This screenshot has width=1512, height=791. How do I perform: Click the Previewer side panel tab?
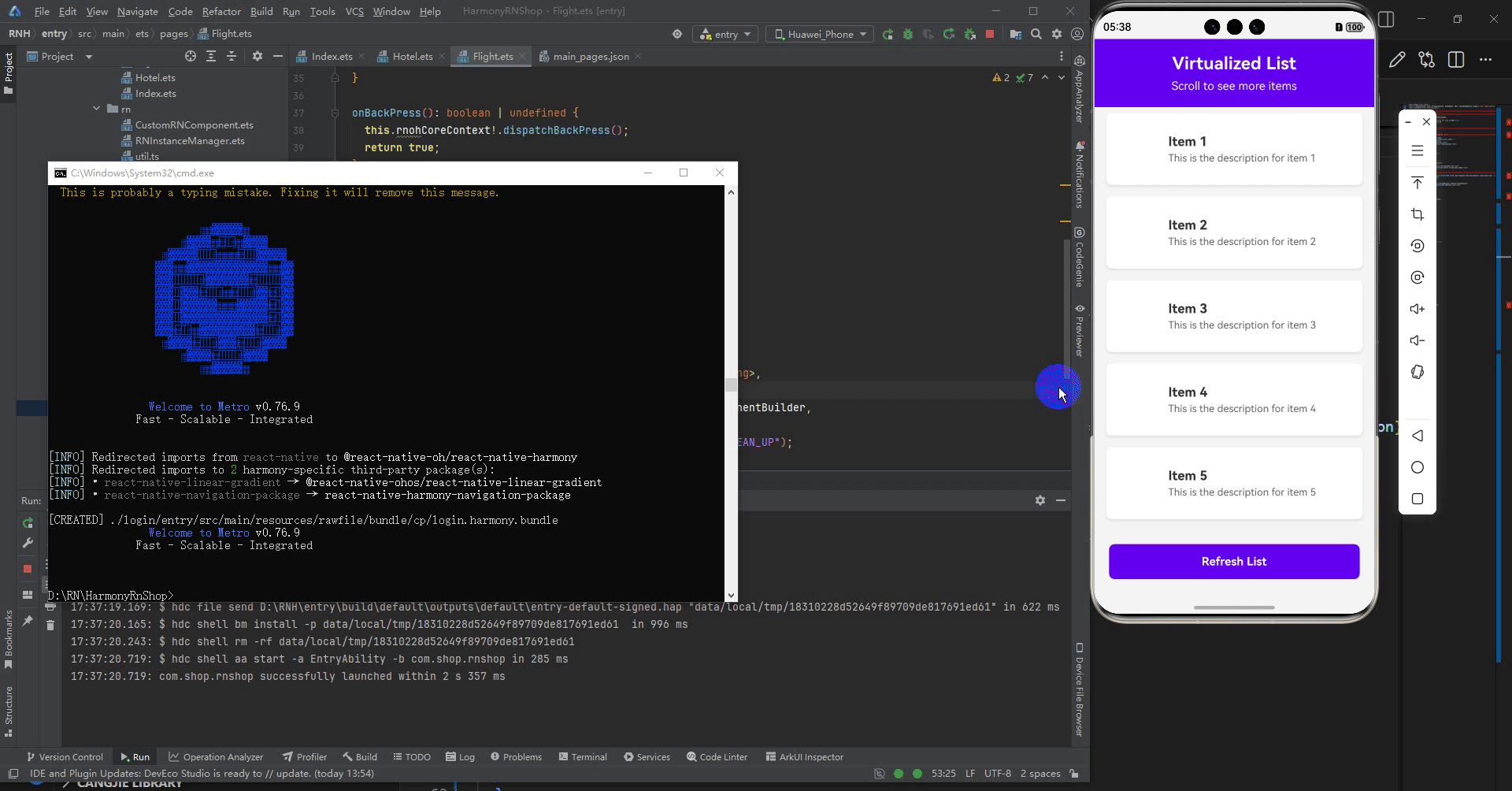(x=1079, y=330)
